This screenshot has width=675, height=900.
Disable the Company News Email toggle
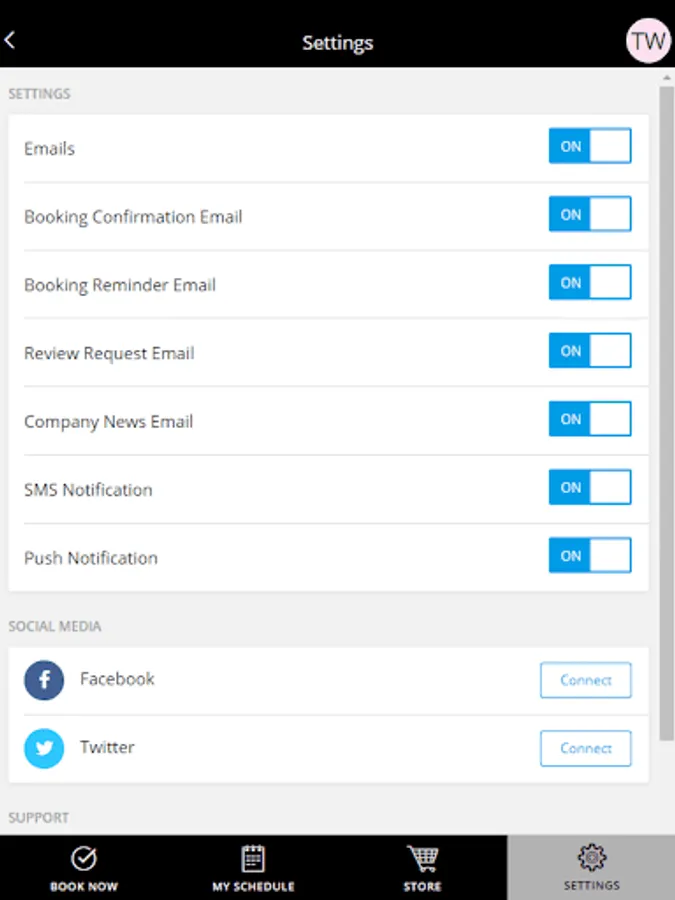pos(590,419)
